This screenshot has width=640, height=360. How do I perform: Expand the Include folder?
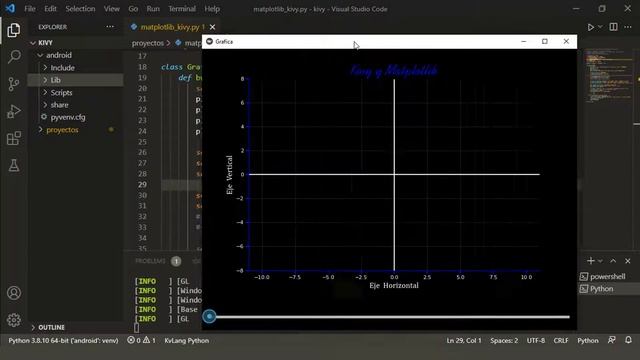pyautogui.click(x=45, y=67)
